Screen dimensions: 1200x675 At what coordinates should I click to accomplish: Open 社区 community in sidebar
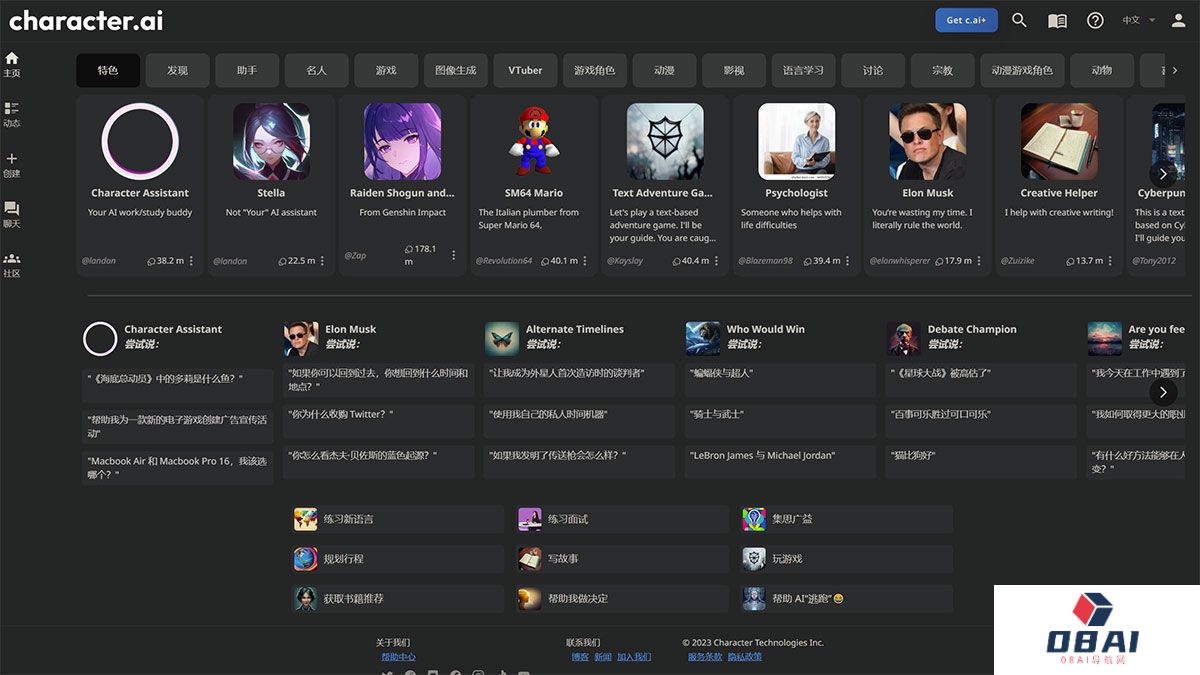(12, 264)
